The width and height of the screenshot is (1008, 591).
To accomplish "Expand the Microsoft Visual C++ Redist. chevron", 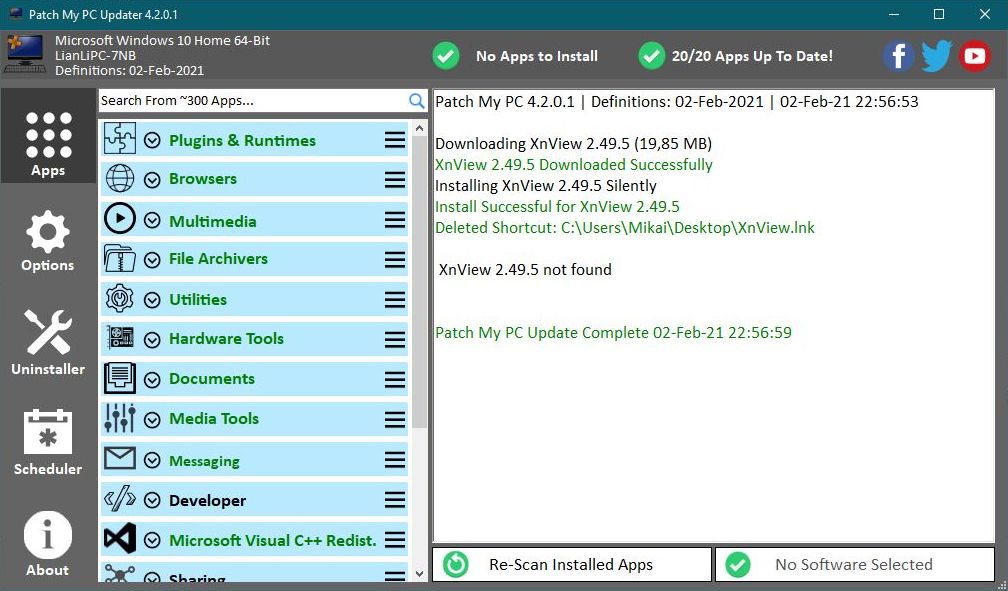I will 152,540.
